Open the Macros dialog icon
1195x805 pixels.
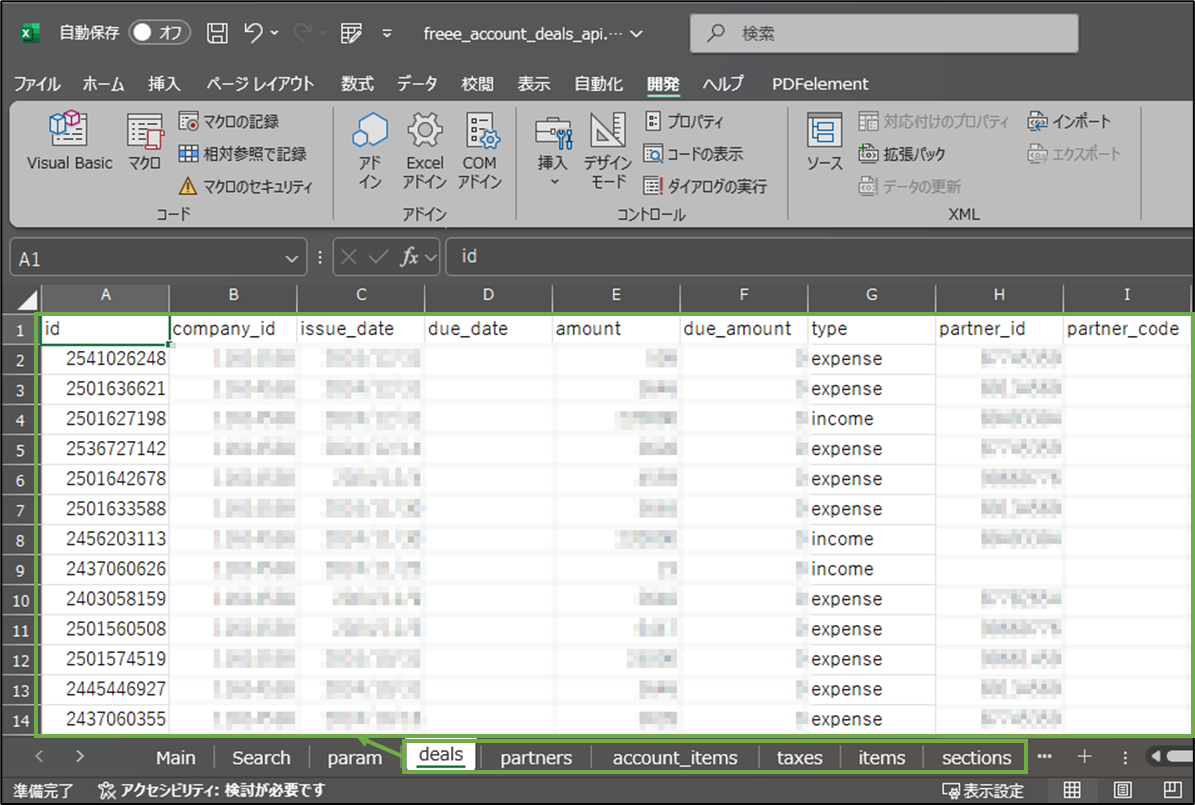(x=144, y=141)
